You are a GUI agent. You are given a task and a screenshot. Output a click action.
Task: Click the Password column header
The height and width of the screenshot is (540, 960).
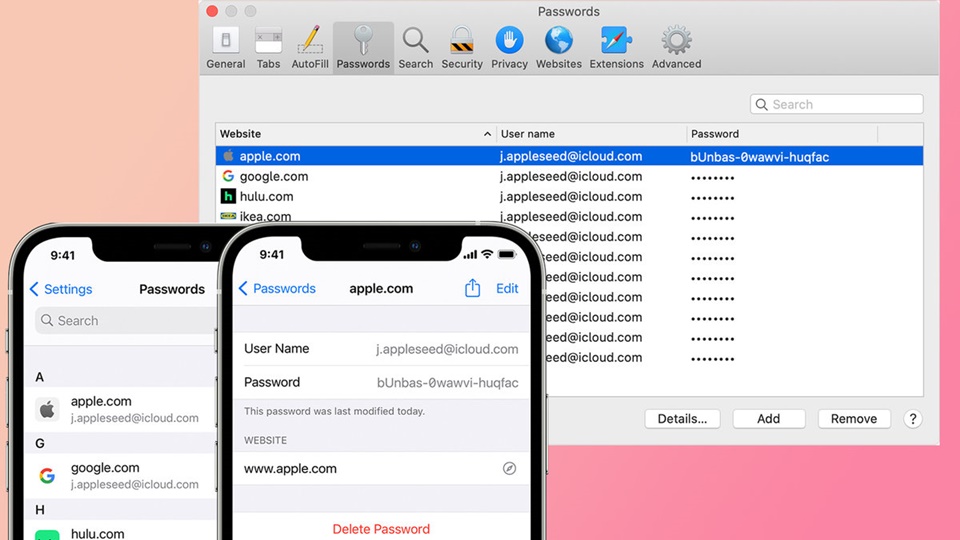point(780,134)
